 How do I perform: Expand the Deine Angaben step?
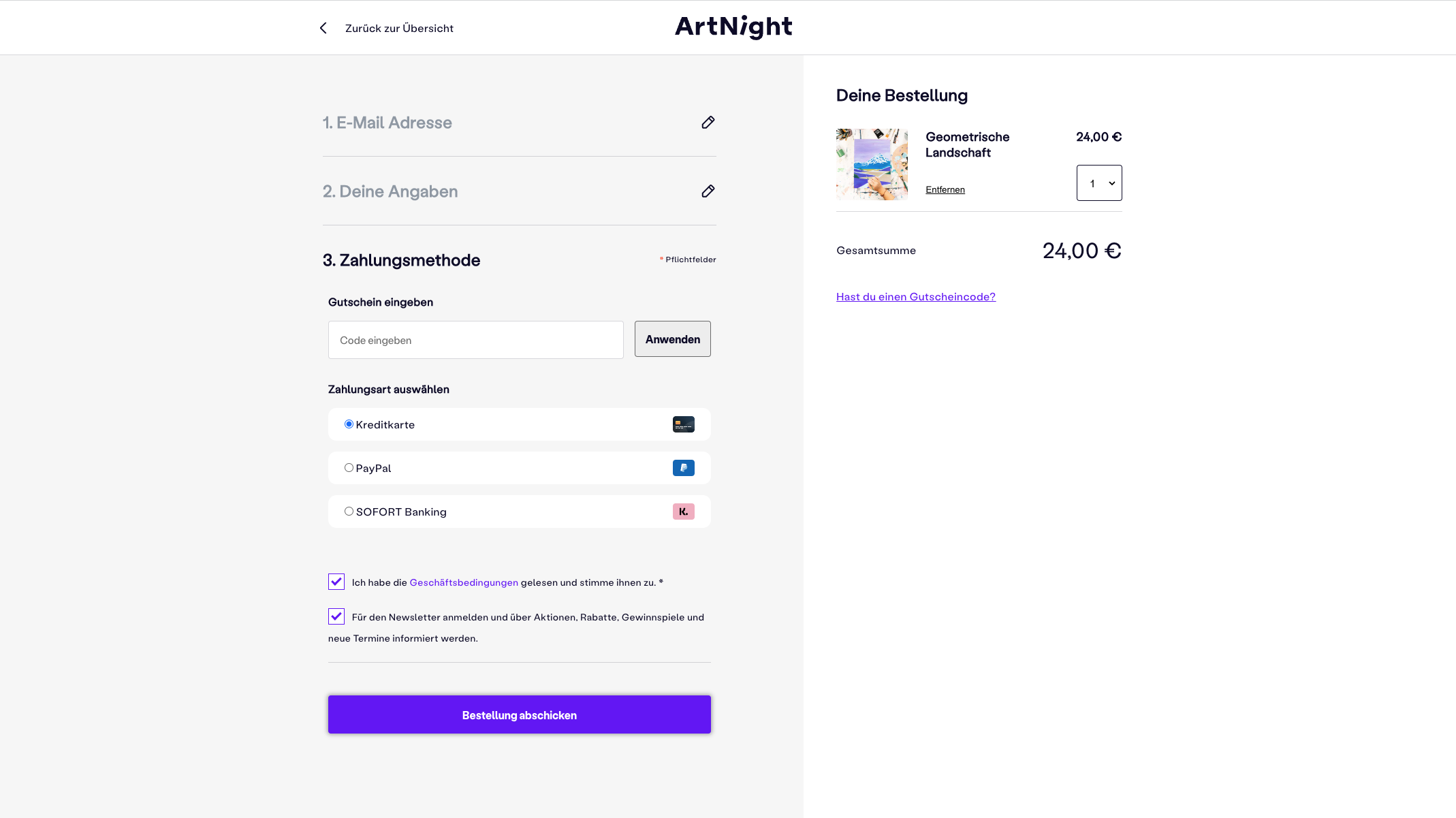(390, 191)
